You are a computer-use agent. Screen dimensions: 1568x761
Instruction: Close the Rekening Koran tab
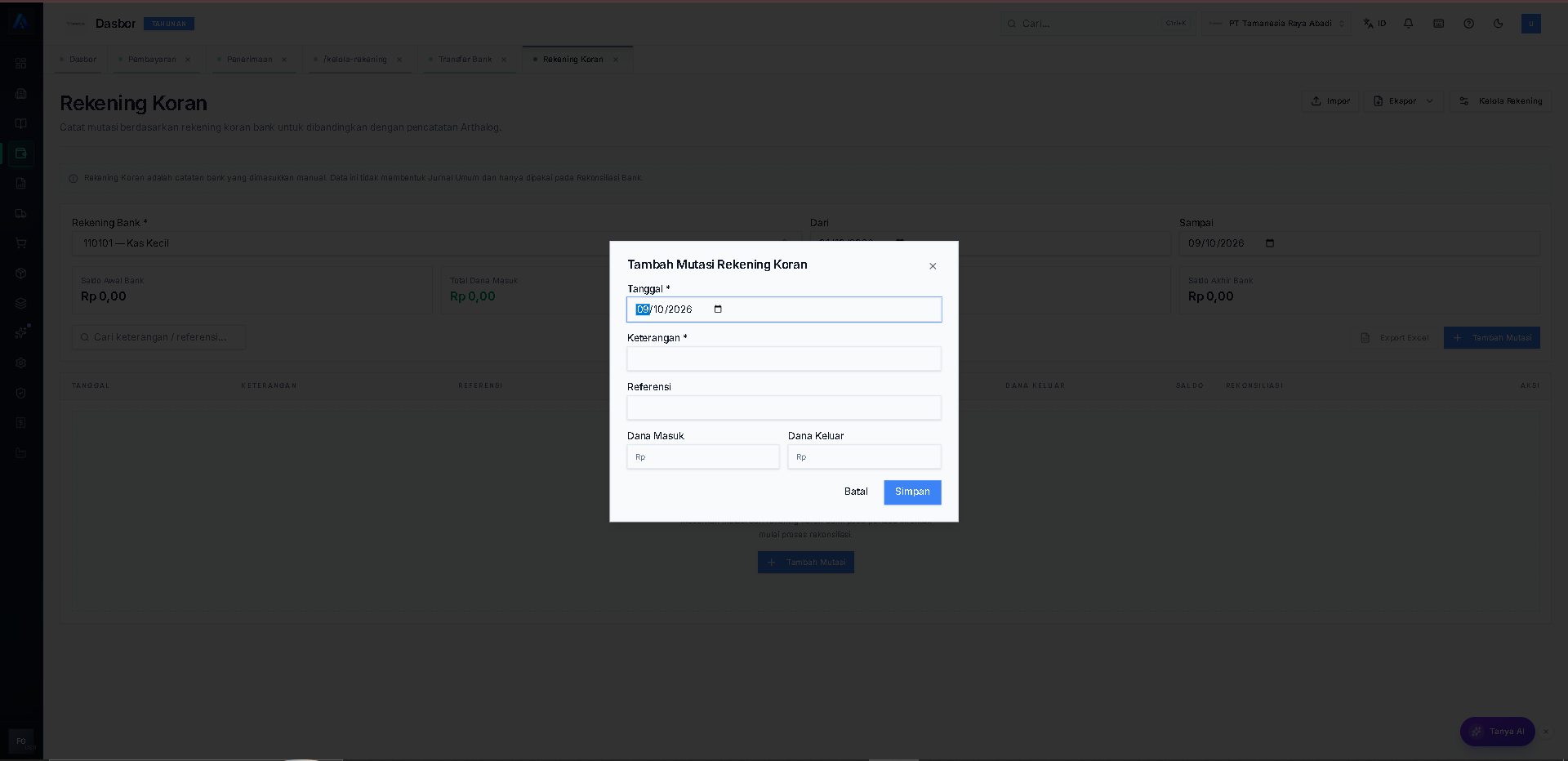click(616, 60)
